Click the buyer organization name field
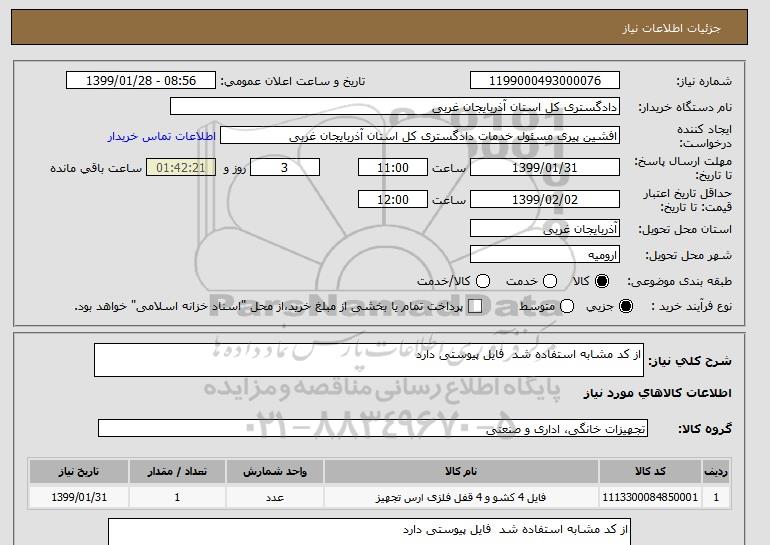Viewport: 770px width, 545px height. pos(395,107)
